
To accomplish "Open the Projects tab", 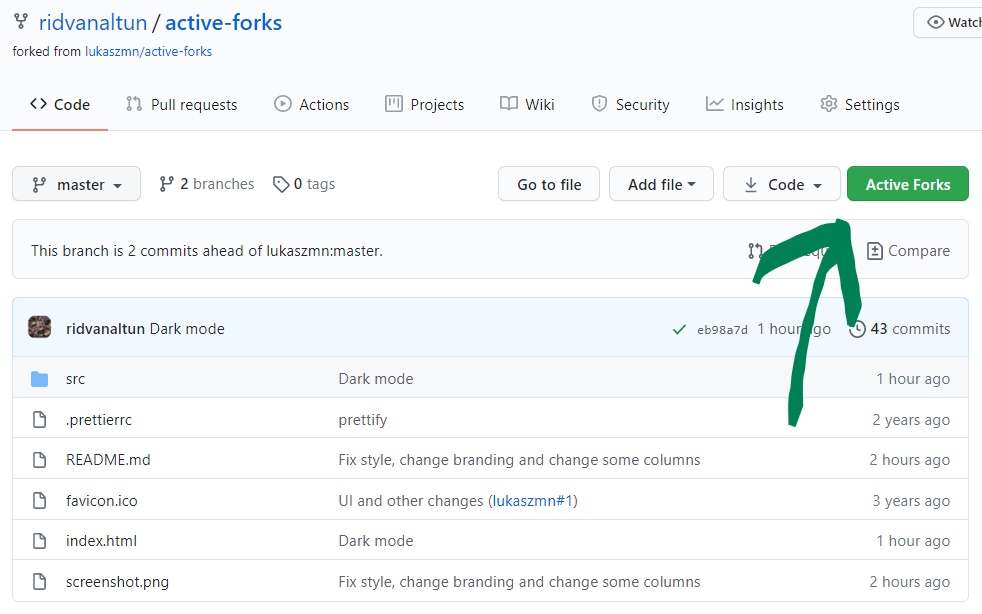I will click(x=425, y=105).
